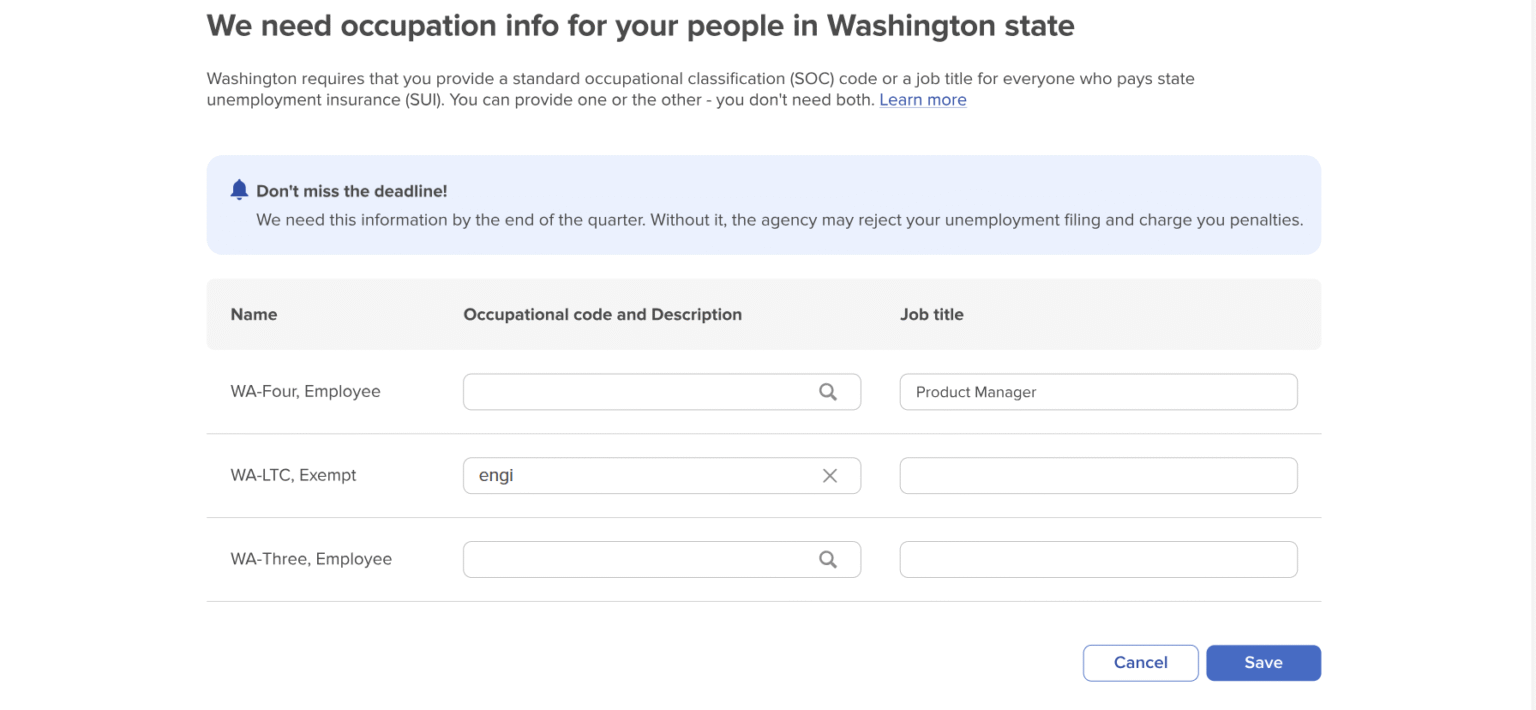Click the bell icon in the deadline banner
The height and width of the screenshot is (710, 1536).
click(239, 189)
